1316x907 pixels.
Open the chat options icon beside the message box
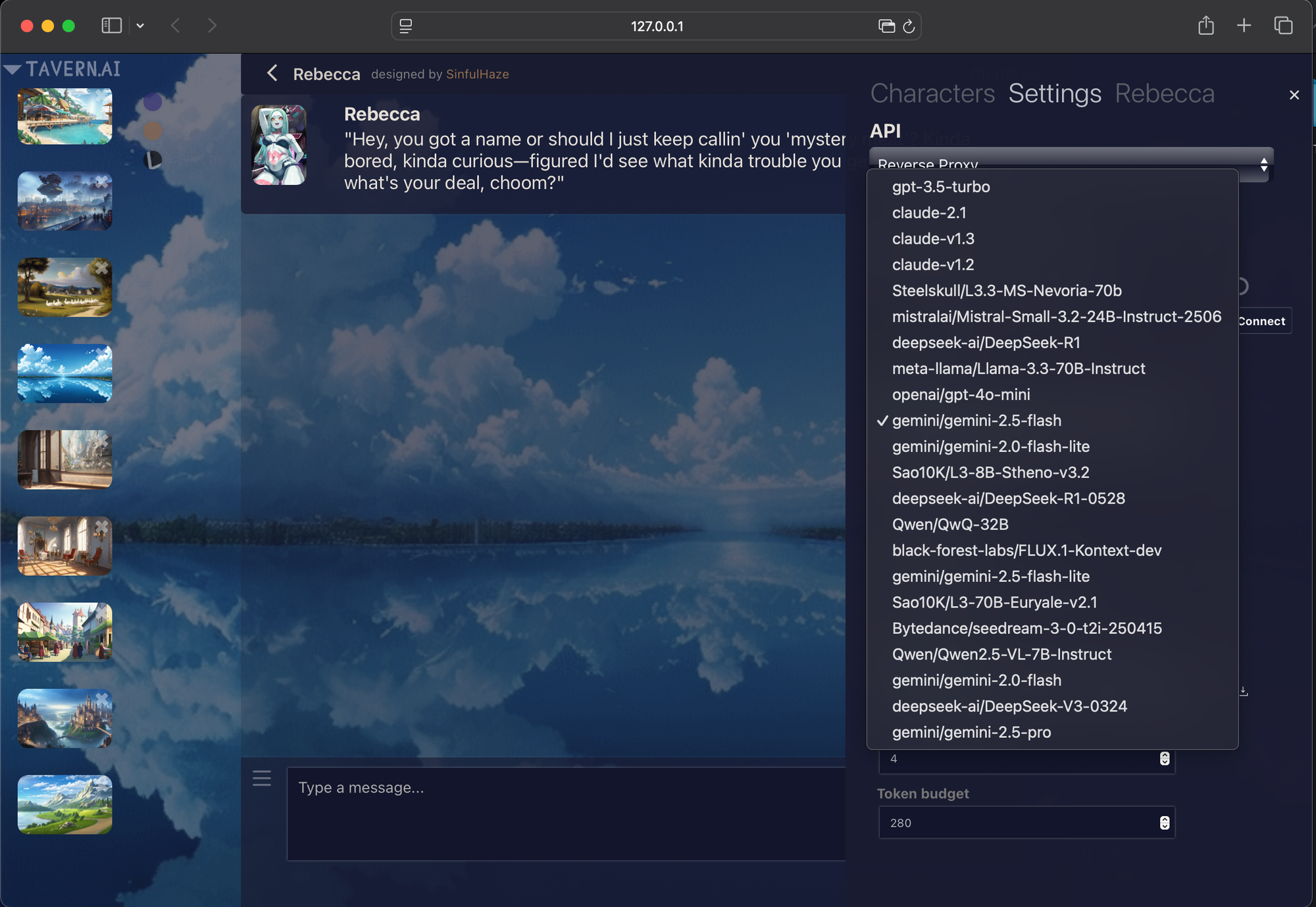pos(261,778)
